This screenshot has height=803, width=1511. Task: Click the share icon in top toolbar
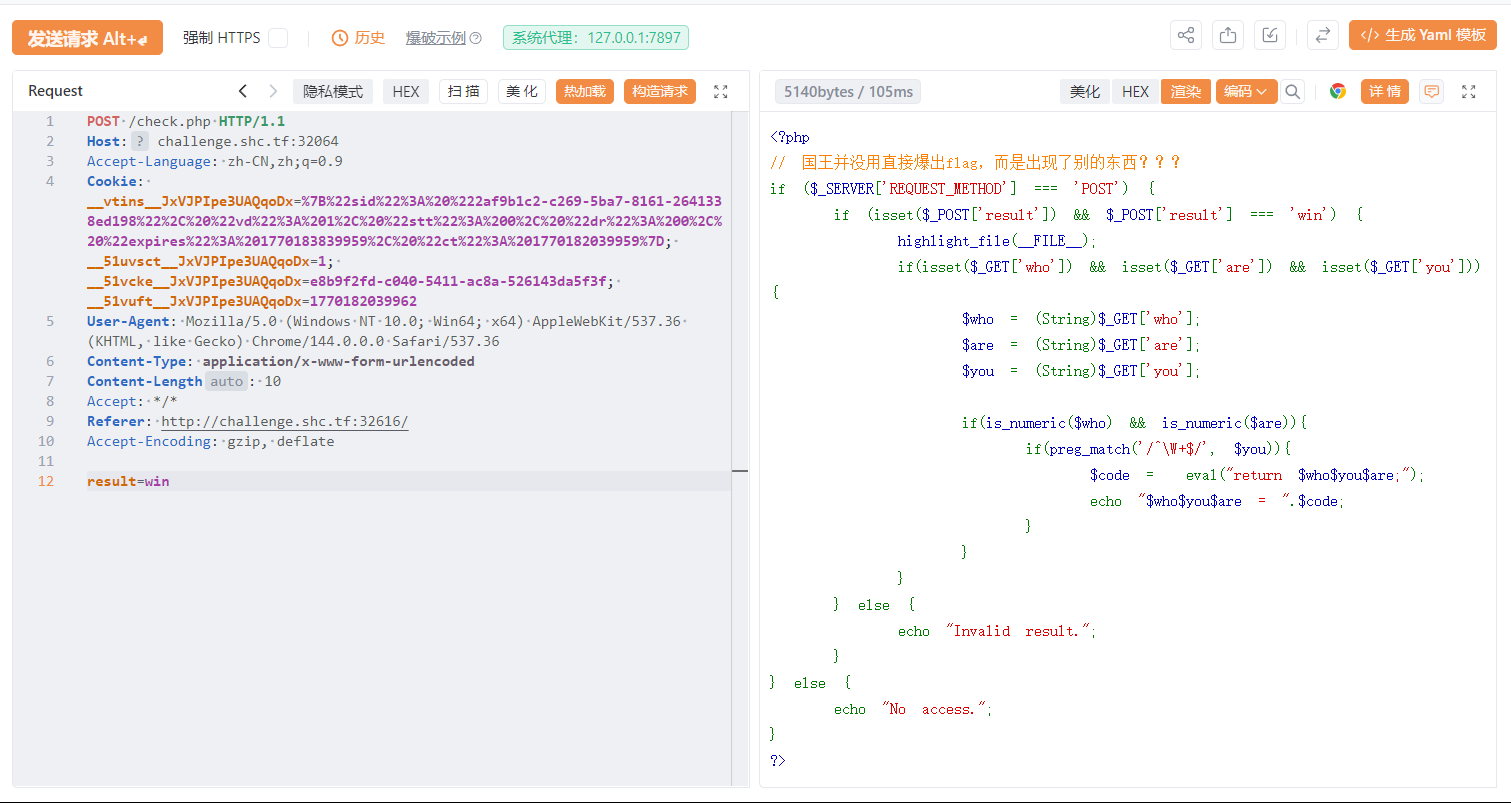[x=1185, y=35]
